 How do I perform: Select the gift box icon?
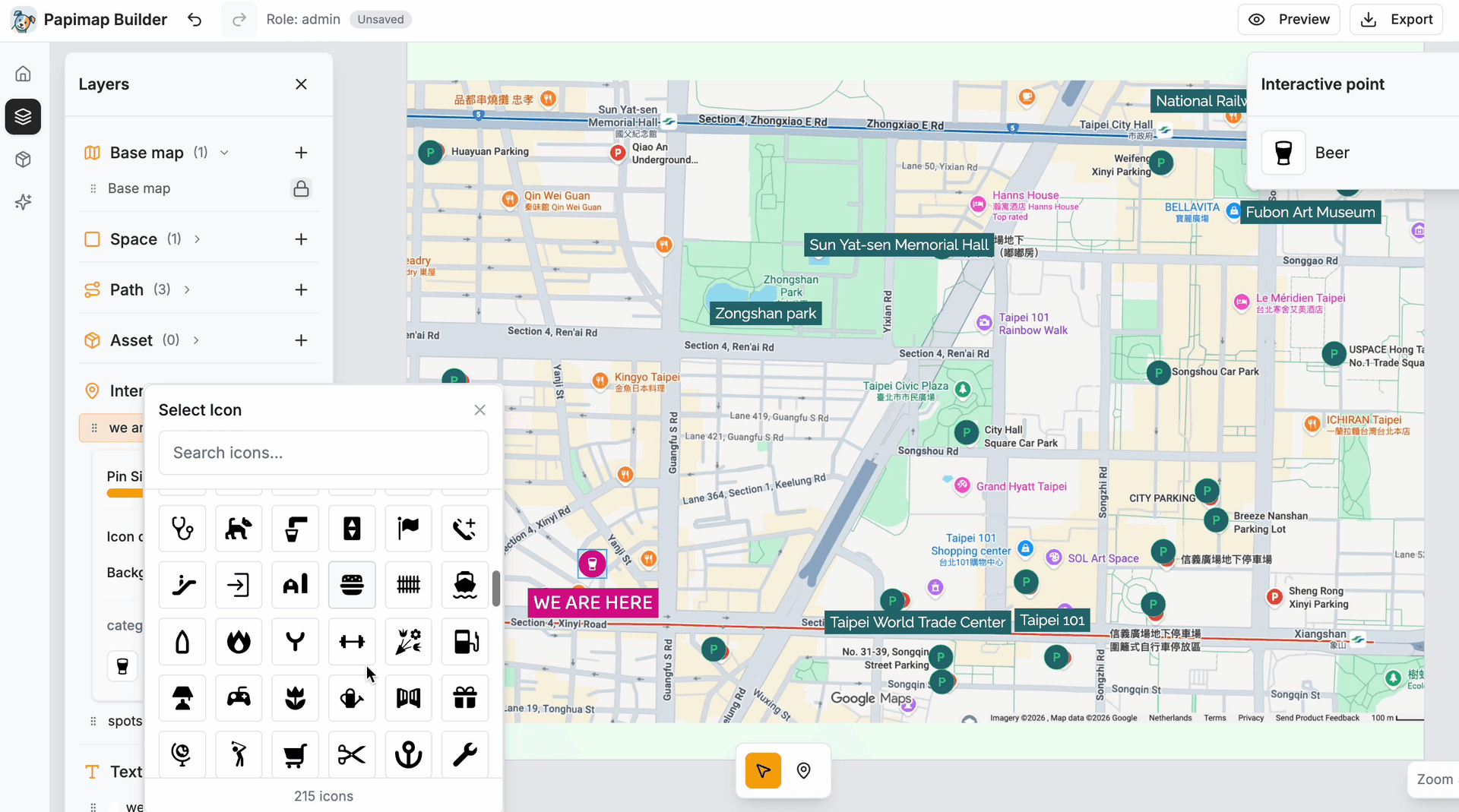point(465,697)
